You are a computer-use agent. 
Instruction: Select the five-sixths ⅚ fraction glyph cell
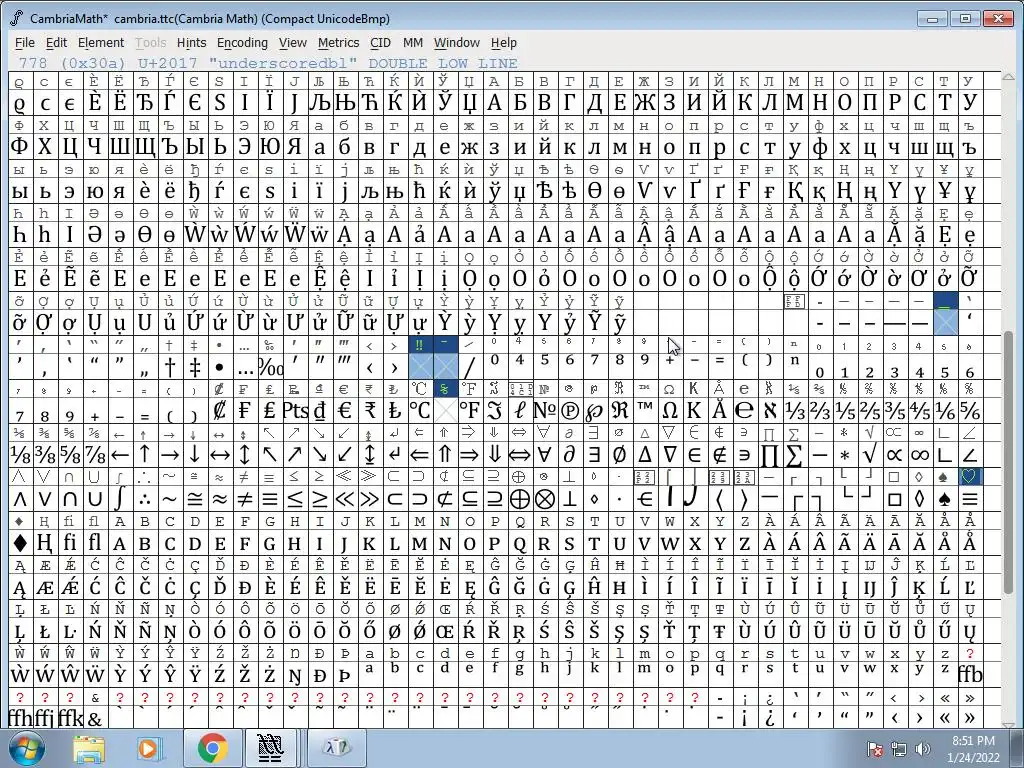pos(970,411)
